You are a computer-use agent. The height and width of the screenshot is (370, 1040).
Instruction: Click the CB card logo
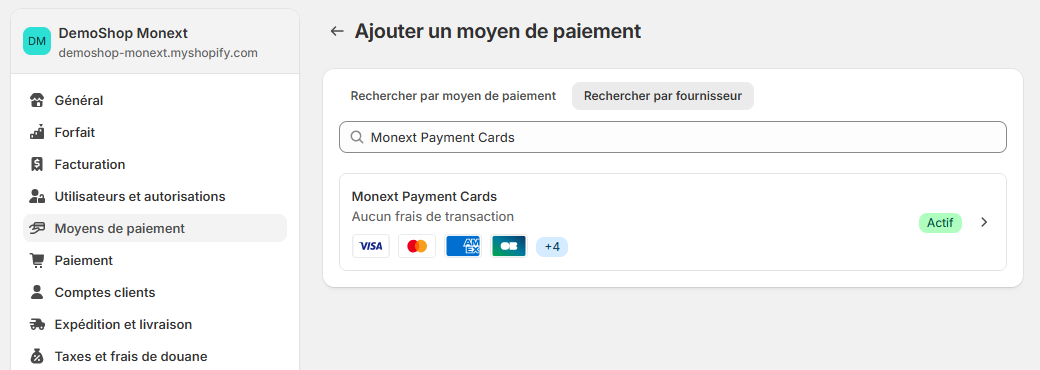tap(509, 246)
